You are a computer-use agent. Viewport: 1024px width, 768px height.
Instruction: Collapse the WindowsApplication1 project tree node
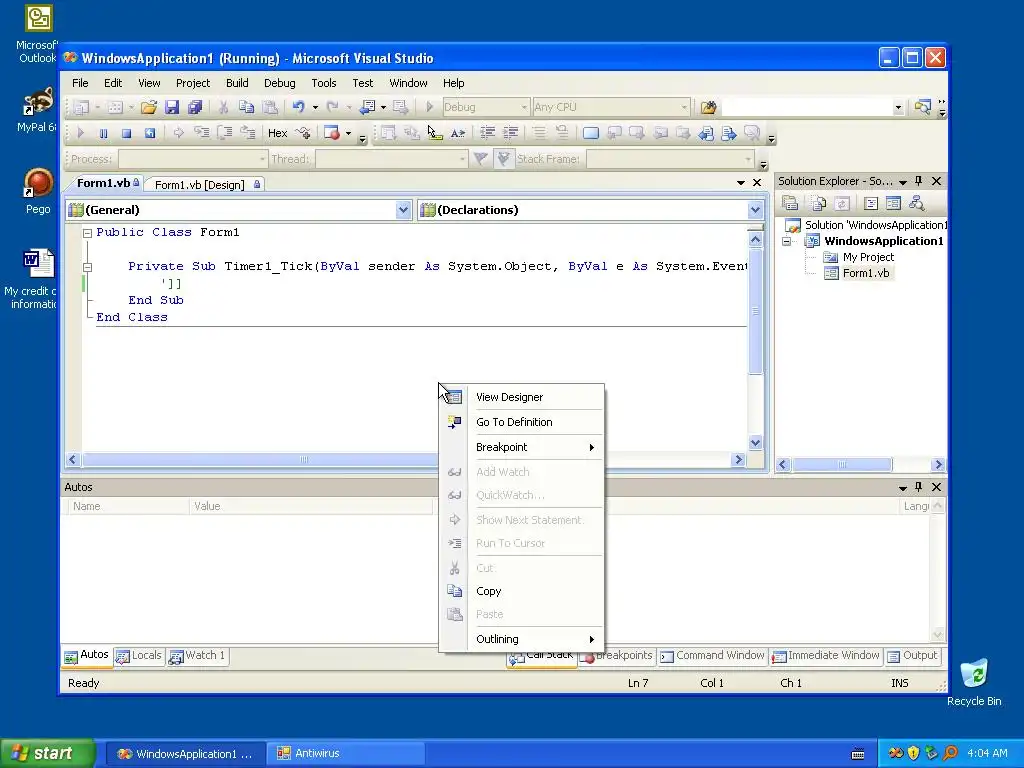787,241
